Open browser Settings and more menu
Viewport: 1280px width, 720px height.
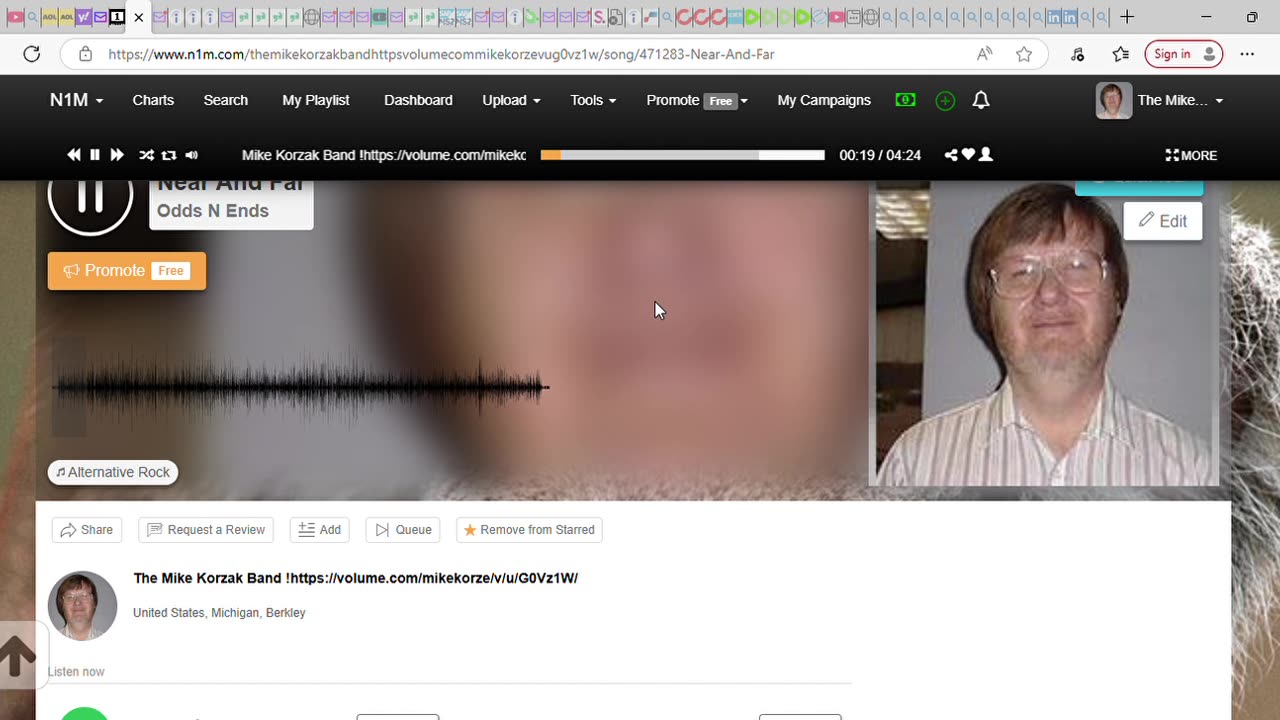[1247, 54]
